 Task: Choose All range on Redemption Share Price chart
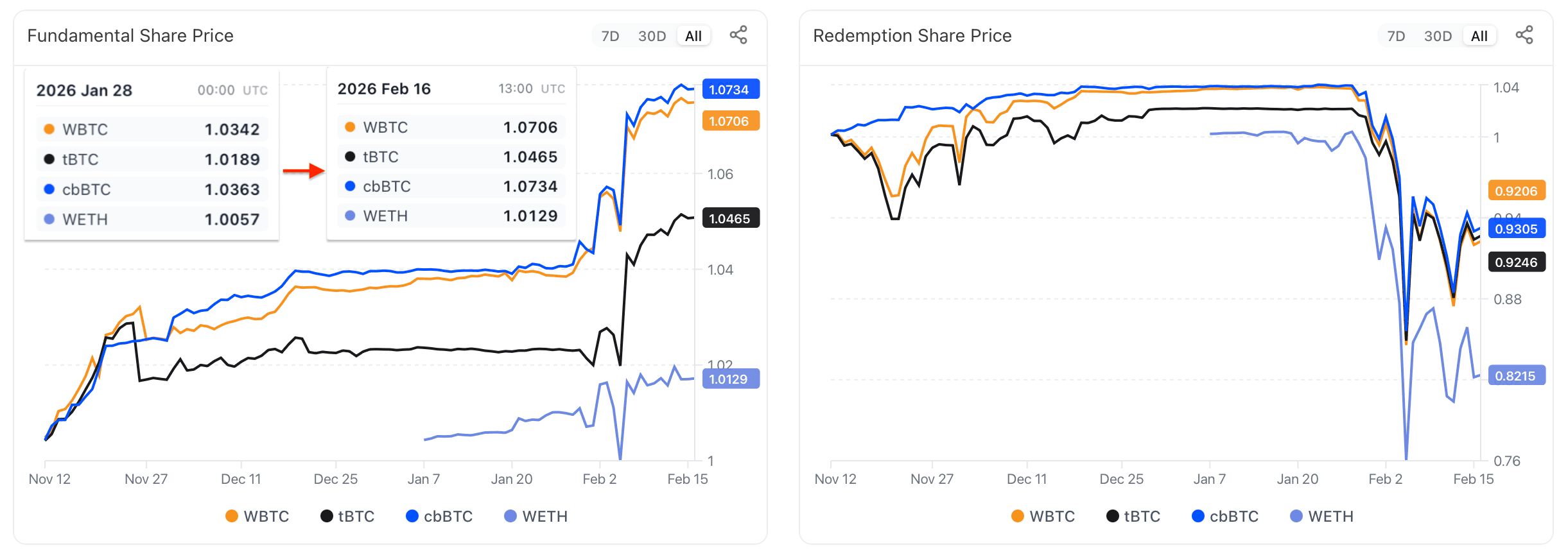point(1479,36)
